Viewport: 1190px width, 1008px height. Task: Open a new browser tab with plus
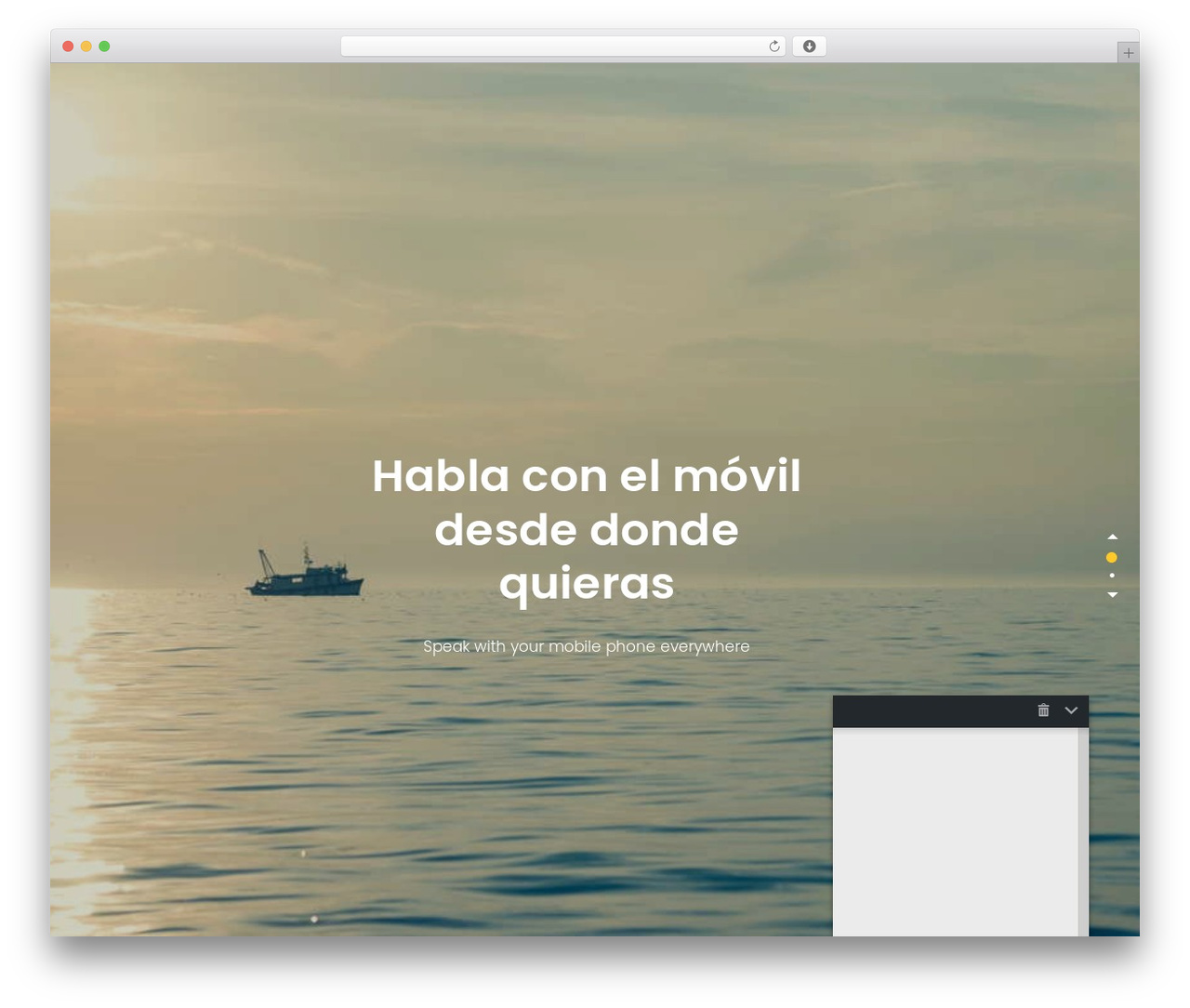coord(1128,53)
